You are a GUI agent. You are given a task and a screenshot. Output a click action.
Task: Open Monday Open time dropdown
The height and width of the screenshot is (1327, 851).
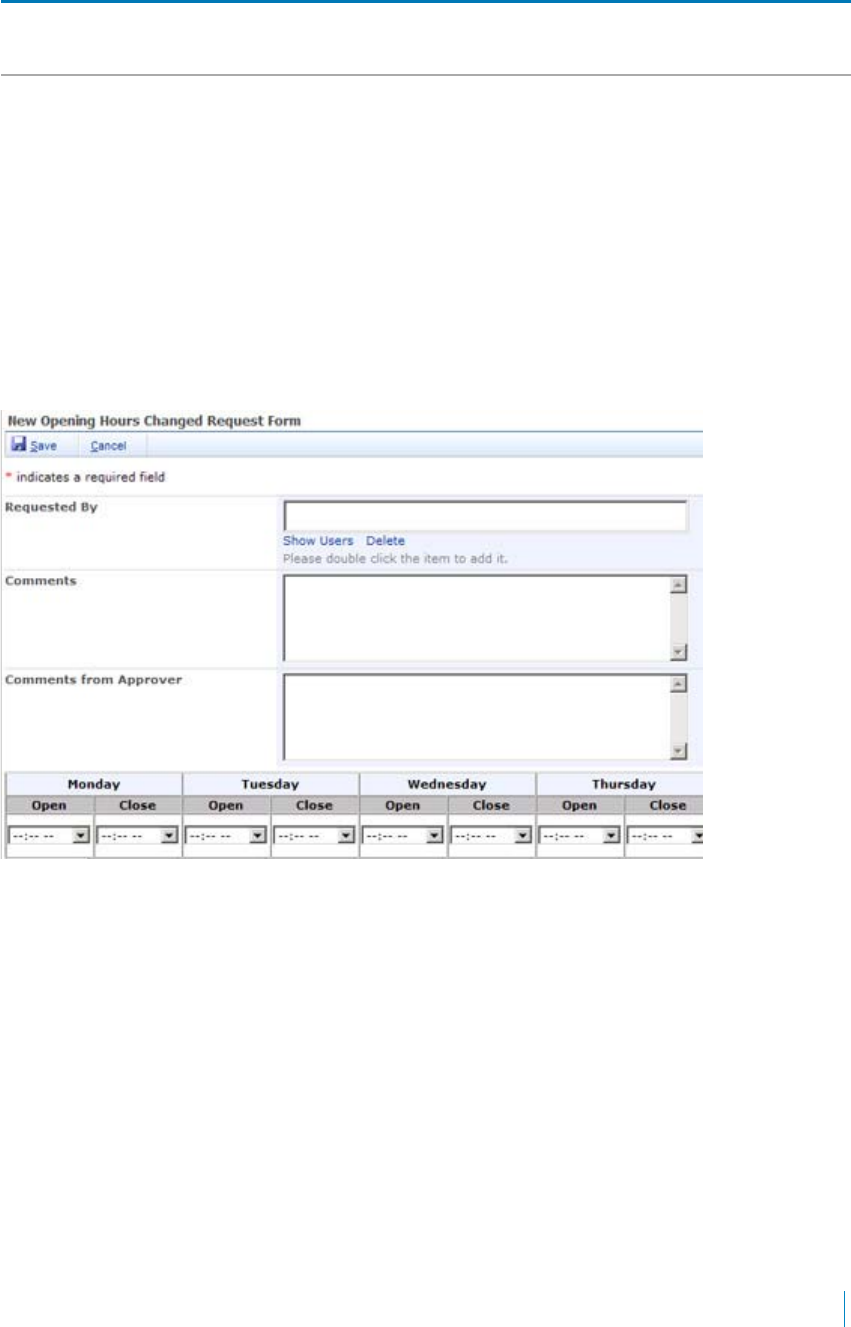(x=49, y=836)
